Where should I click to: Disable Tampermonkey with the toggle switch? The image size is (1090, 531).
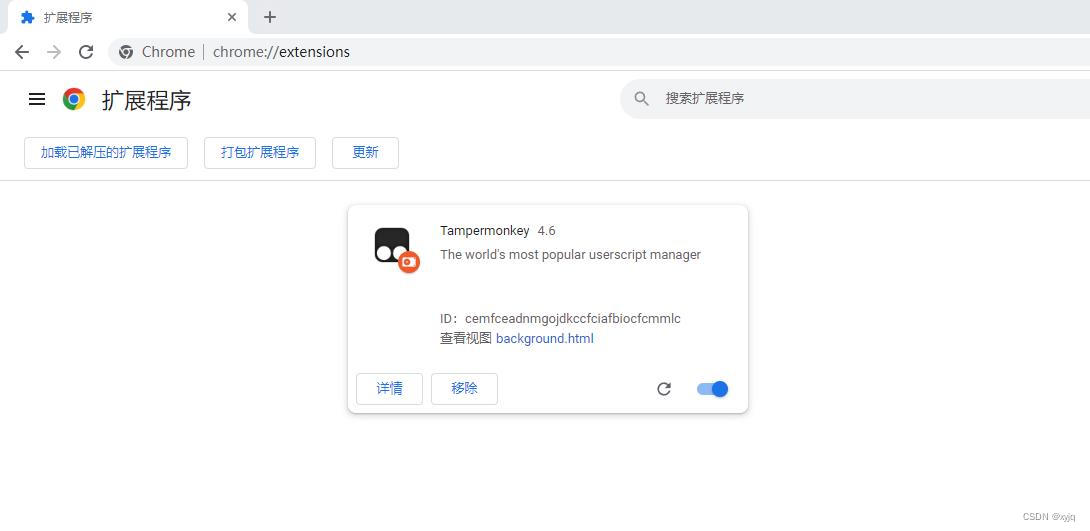click(x=713, y=389)
